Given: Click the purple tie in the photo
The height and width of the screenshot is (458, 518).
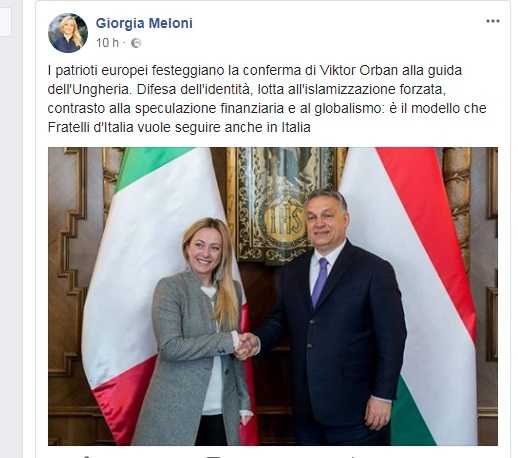Looking at the screenshot, I should point(320,282).
